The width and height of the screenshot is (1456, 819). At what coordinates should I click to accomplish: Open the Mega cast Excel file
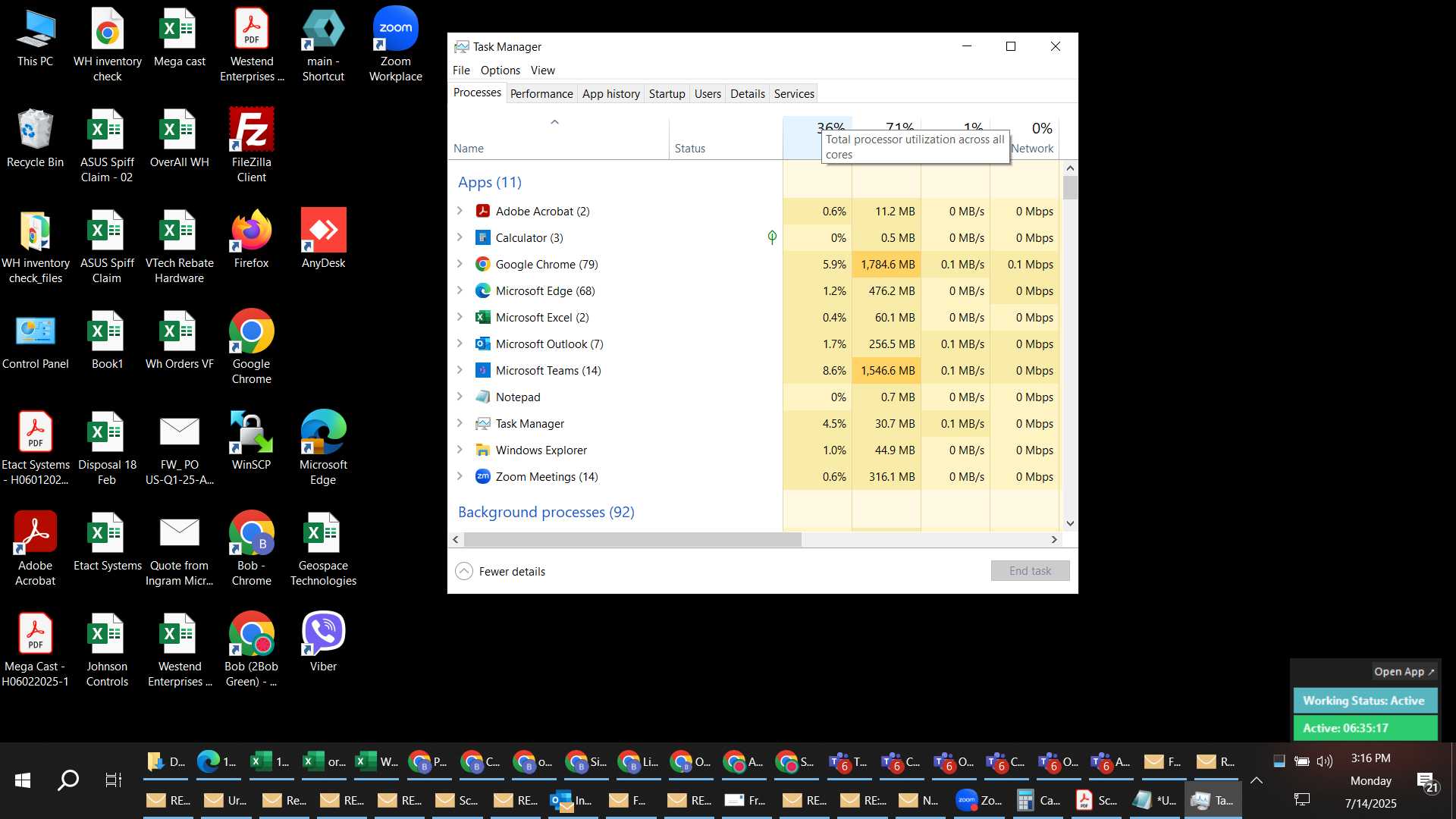click(179, 36)
